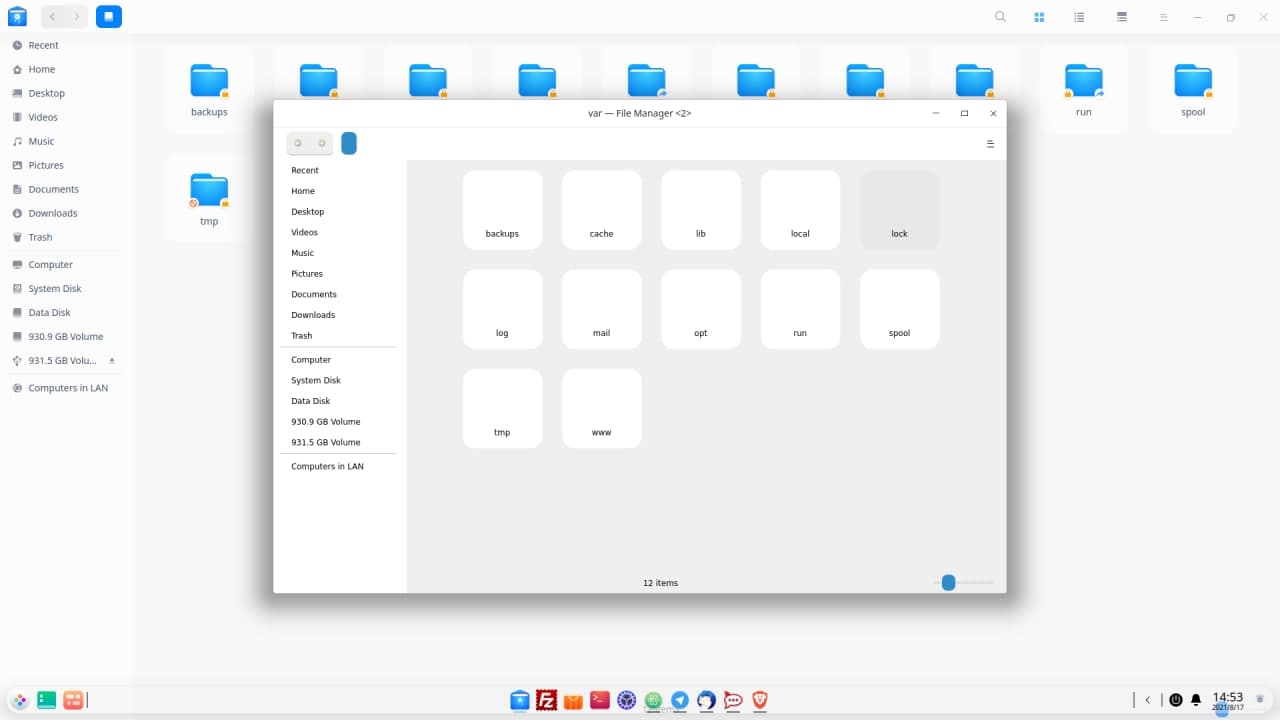Image resolution: width=1280 pixels, height=720 pixels.
Task: Open Telegram from the dock
Action: coord(680,700)
